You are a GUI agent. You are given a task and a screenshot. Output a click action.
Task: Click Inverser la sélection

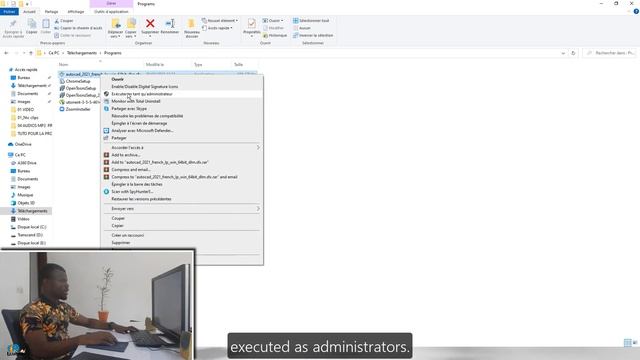pos(313,36)
